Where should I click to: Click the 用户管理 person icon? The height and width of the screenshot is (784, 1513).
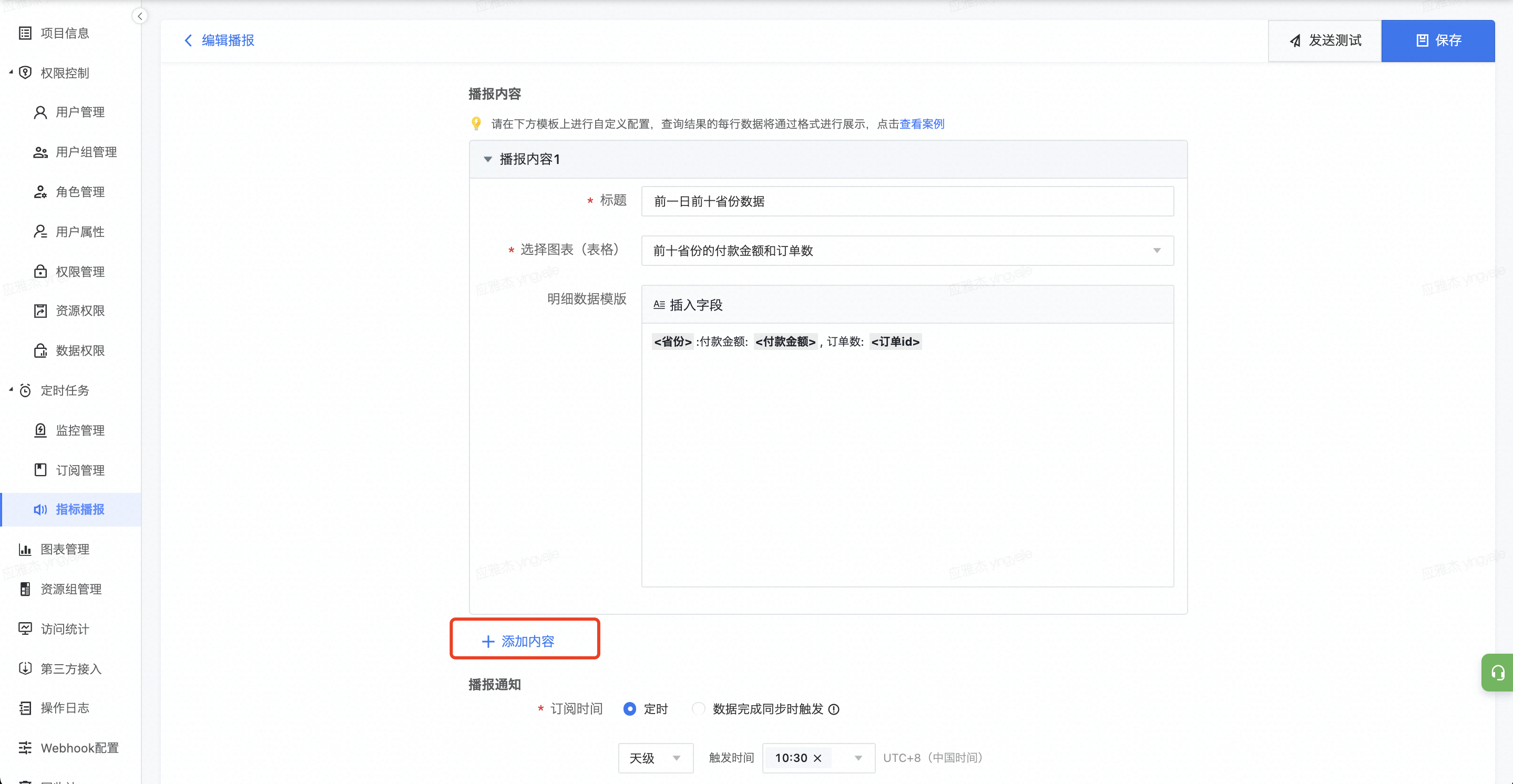coord(40,112)
